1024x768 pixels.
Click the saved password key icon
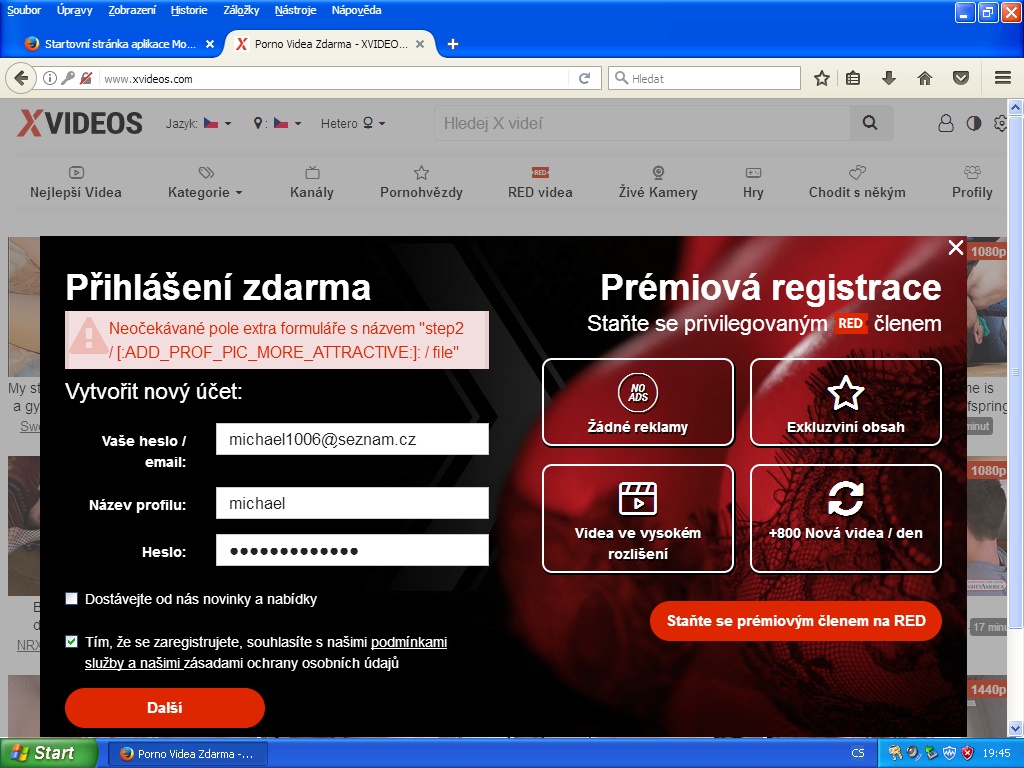68,78
